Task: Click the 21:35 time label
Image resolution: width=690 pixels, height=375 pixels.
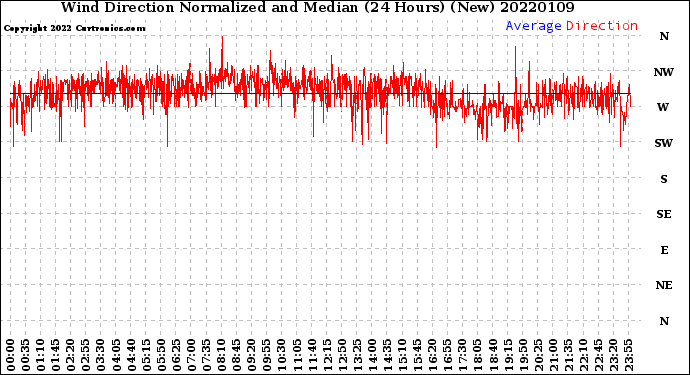Action: click(568, 355)
